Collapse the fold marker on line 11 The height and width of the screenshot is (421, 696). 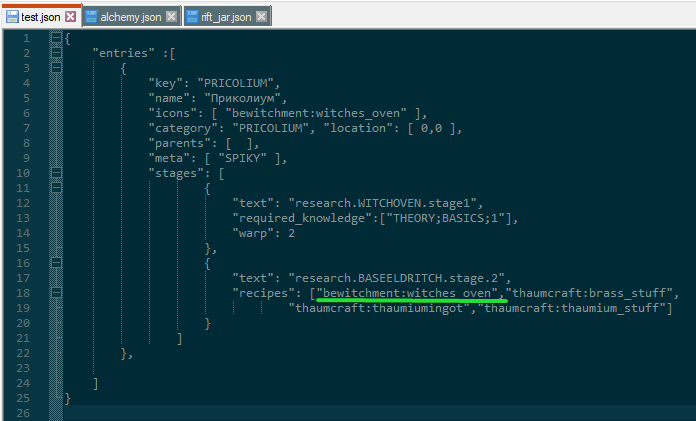click(56, 188)
